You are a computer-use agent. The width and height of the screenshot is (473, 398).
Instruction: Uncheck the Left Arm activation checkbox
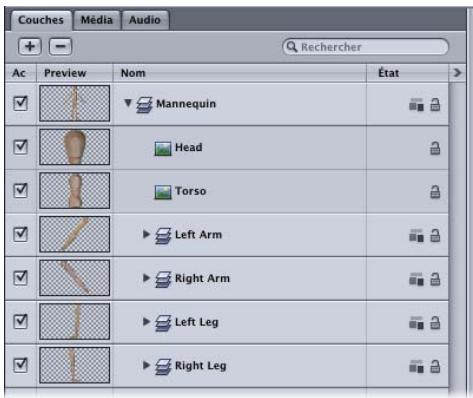click(x=20, y=234)
